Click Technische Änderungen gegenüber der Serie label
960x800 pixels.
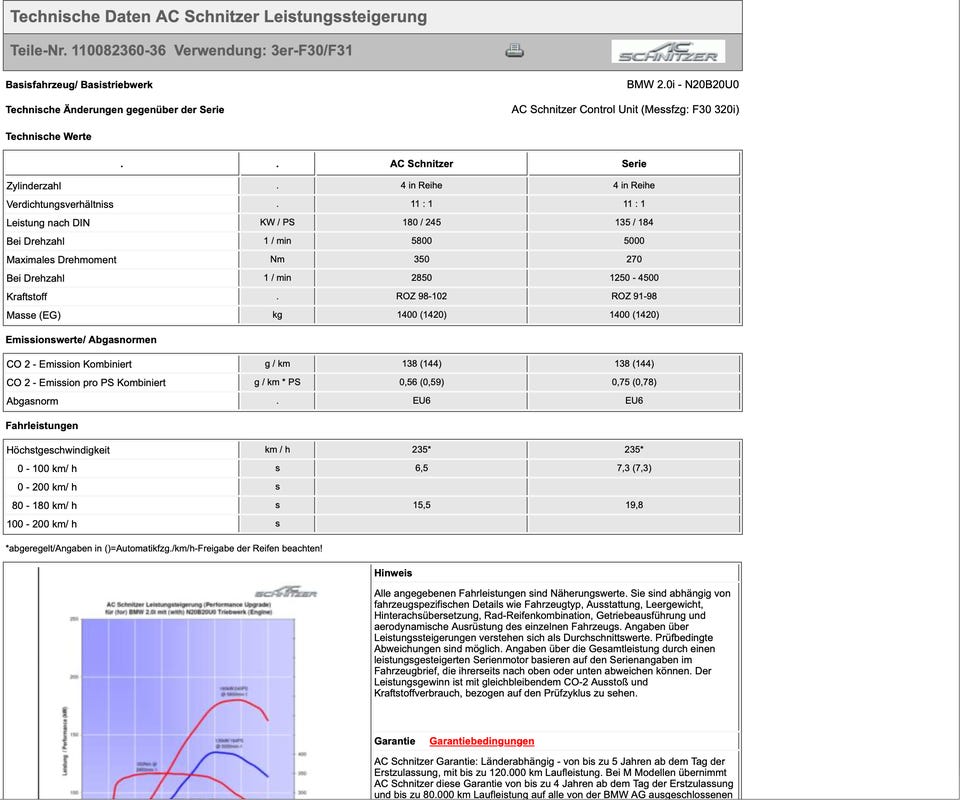coord(114,110)
